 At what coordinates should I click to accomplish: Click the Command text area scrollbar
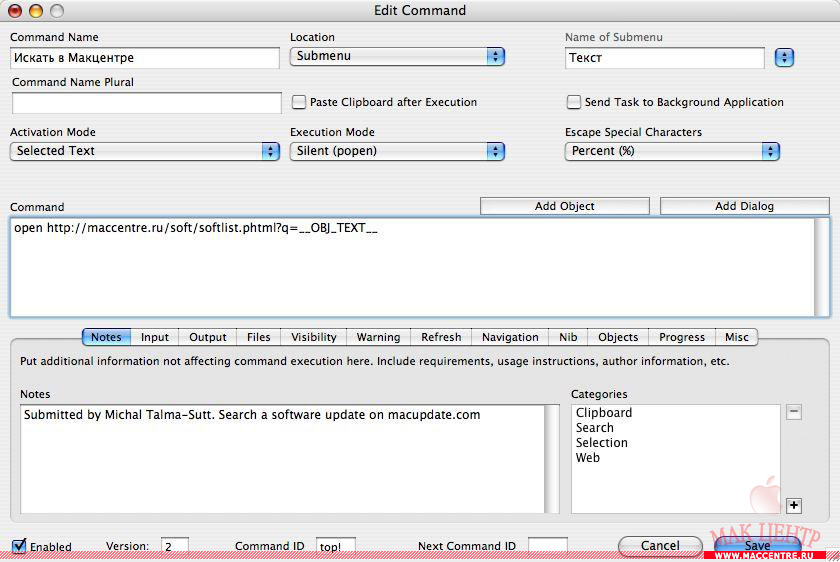point(822,267)
